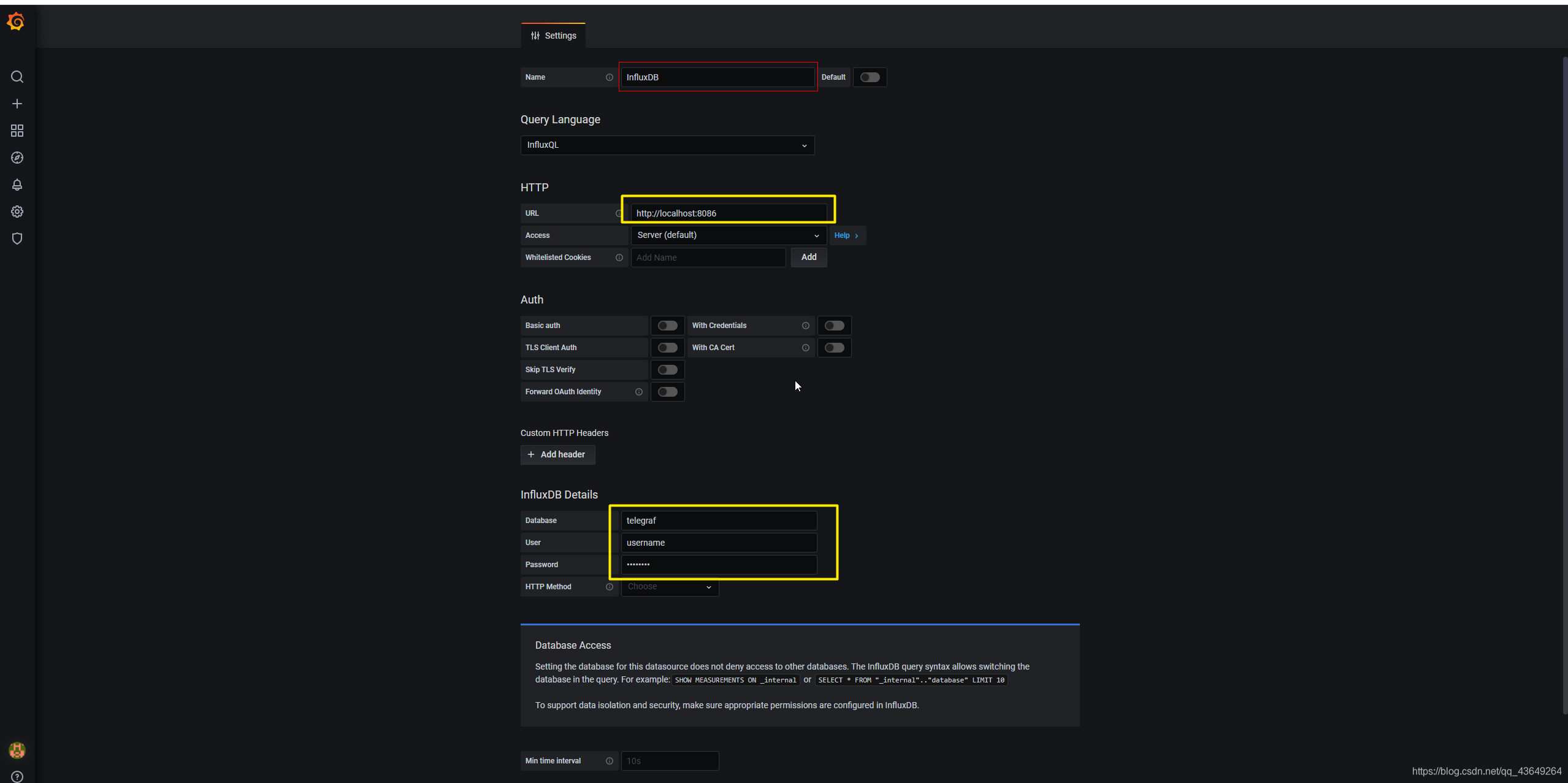Click the info icon next to Name
1568x783 pixels.
pyautogui.click(x=610, y=77)
